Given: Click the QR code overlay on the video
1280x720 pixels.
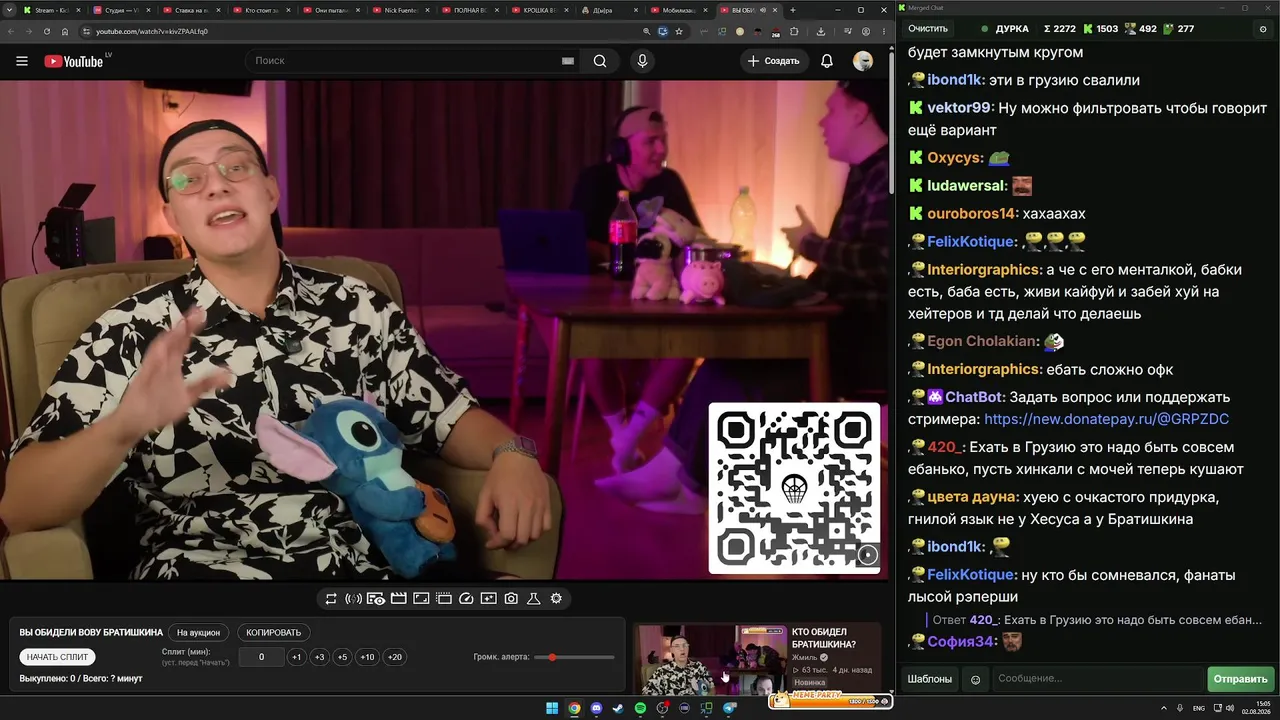Looking at the screenshot, I should (795, 488).
